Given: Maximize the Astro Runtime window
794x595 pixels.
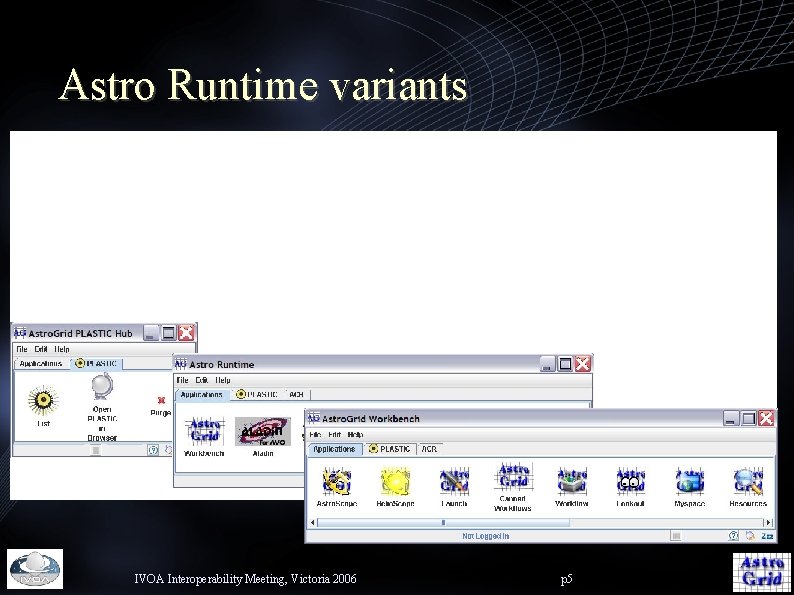Looking at the screenshot, I should pos(565,364).
